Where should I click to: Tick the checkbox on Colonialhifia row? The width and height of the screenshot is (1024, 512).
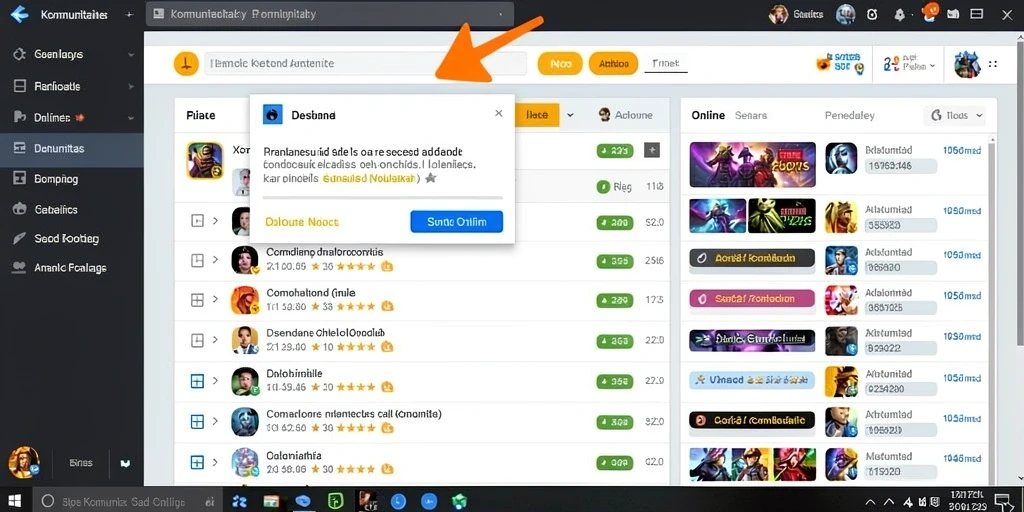point(197,462)
